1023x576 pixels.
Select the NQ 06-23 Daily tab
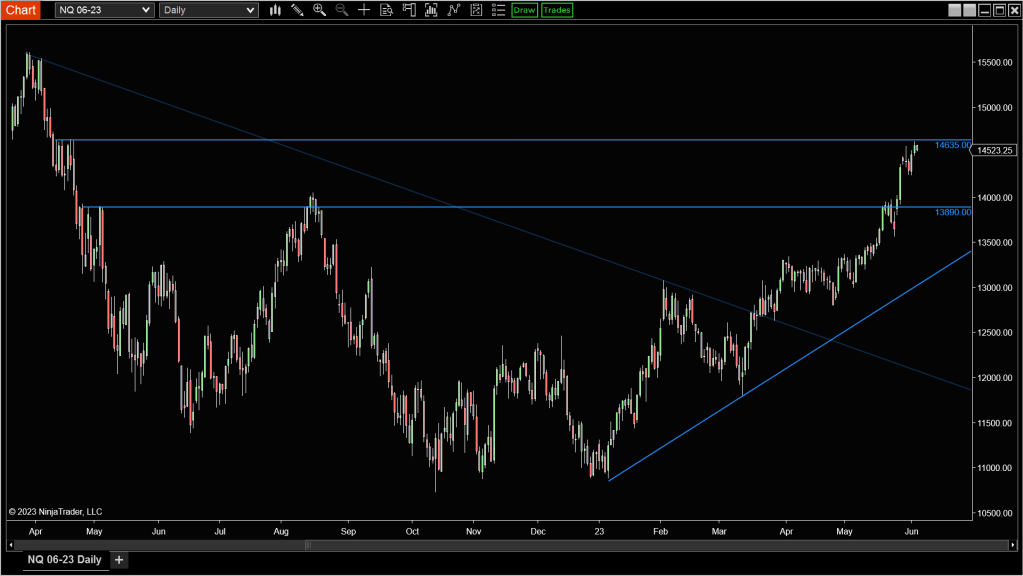pyautogui.click(x=64, y=560)
